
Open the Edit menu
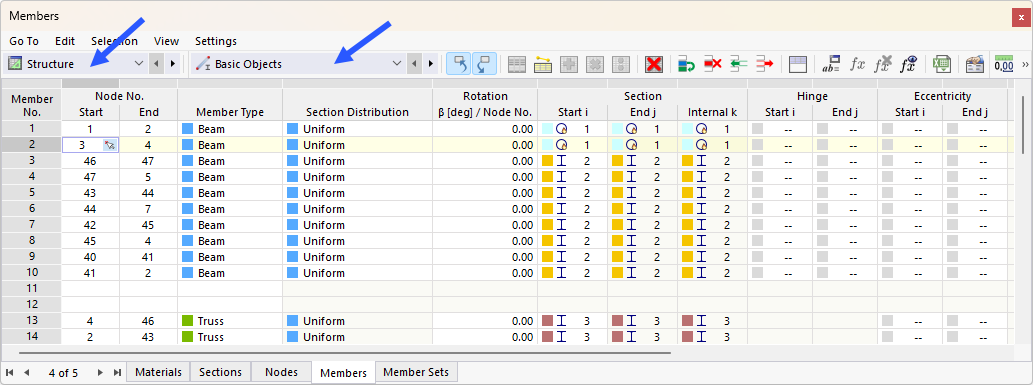65,41
